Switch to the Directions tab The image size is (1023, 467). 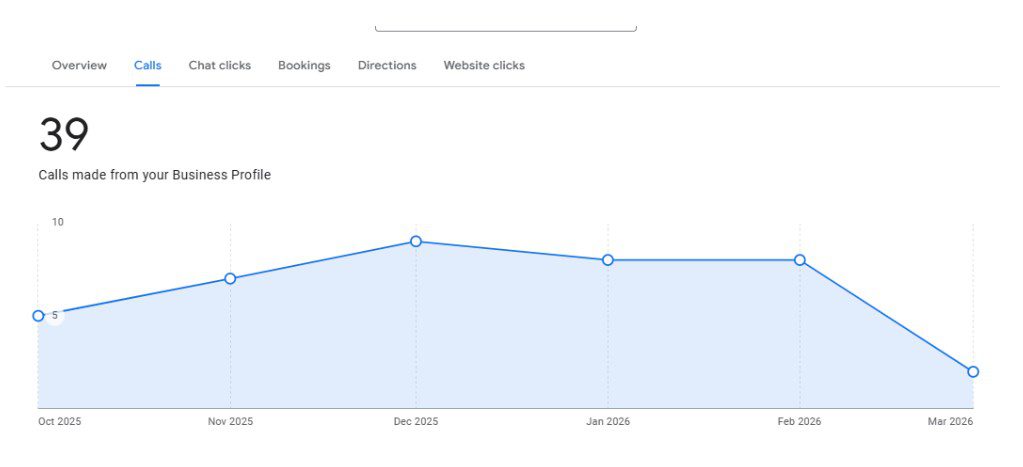click(387, 66)
